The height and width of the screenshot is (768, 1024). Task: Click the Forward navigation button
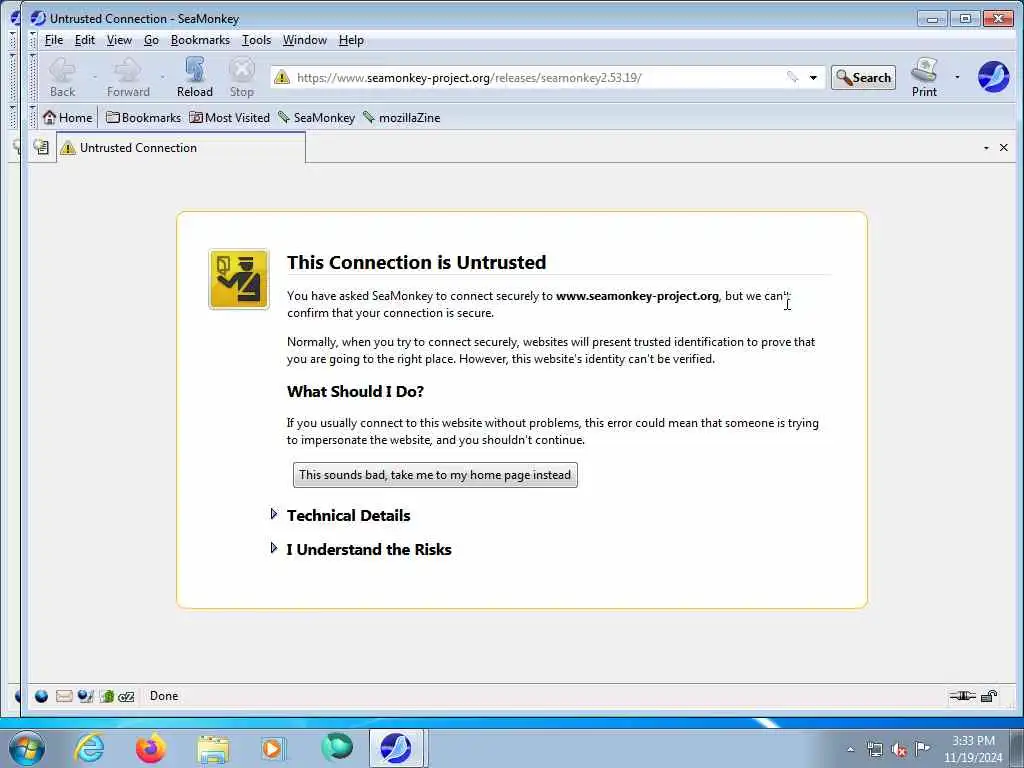[x=128, y=77]
